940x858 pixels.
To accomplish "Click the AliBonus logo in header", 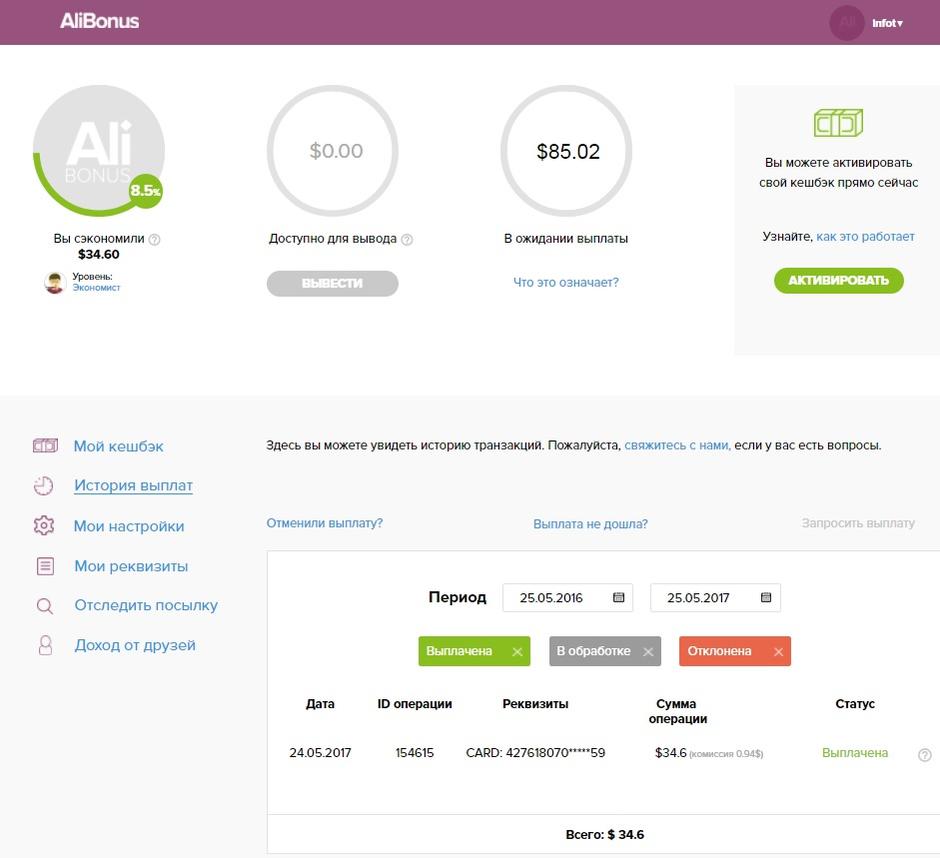I will click(100, 22).
